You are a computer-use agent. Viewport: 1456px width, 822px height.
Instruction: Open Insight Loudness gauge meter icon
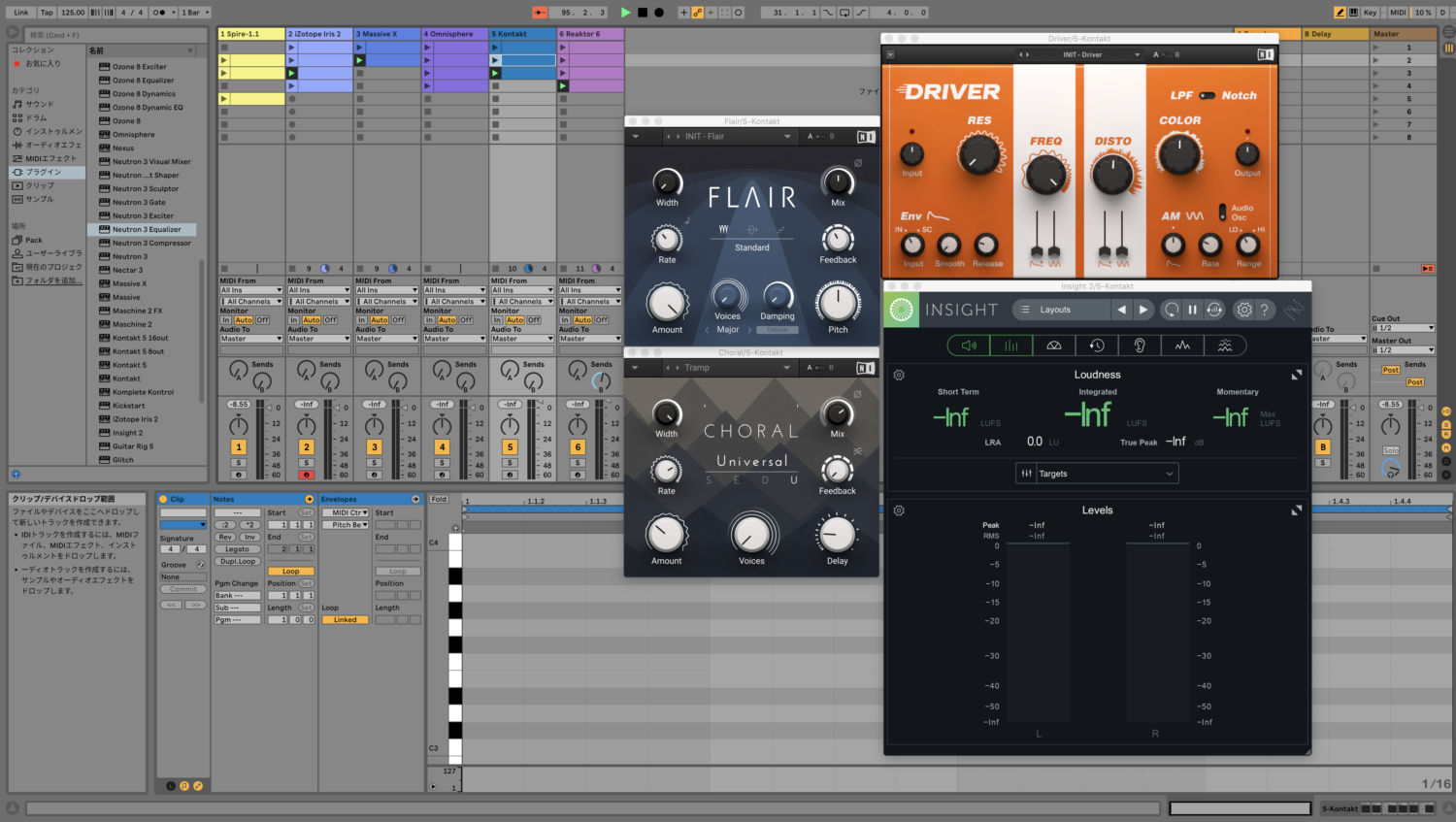[x=1054, y=345]
